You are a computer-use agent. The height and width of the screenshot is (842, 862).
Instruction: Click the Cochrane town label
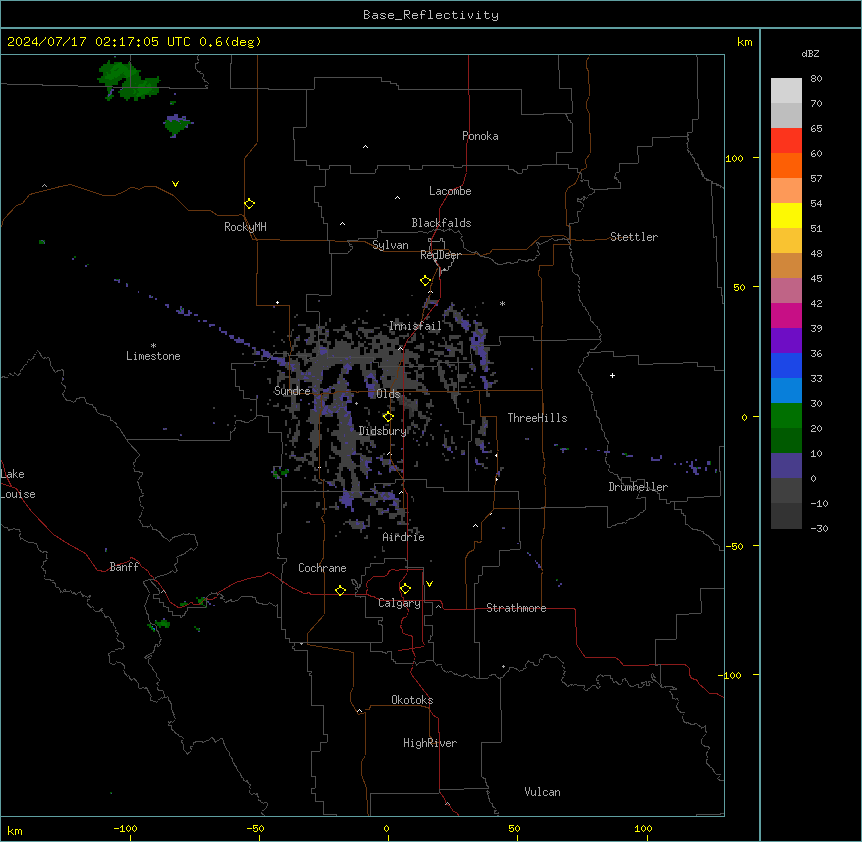[x=322, y=568]
